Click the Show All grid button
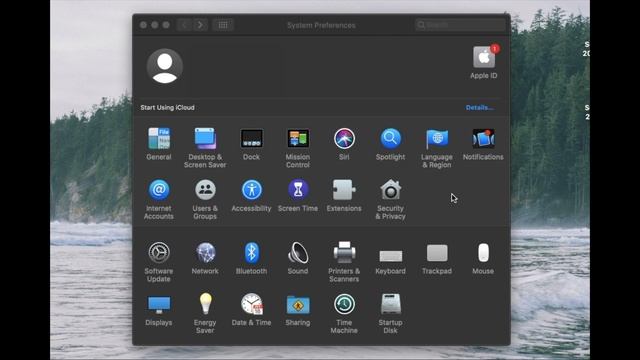 [223, 25]
